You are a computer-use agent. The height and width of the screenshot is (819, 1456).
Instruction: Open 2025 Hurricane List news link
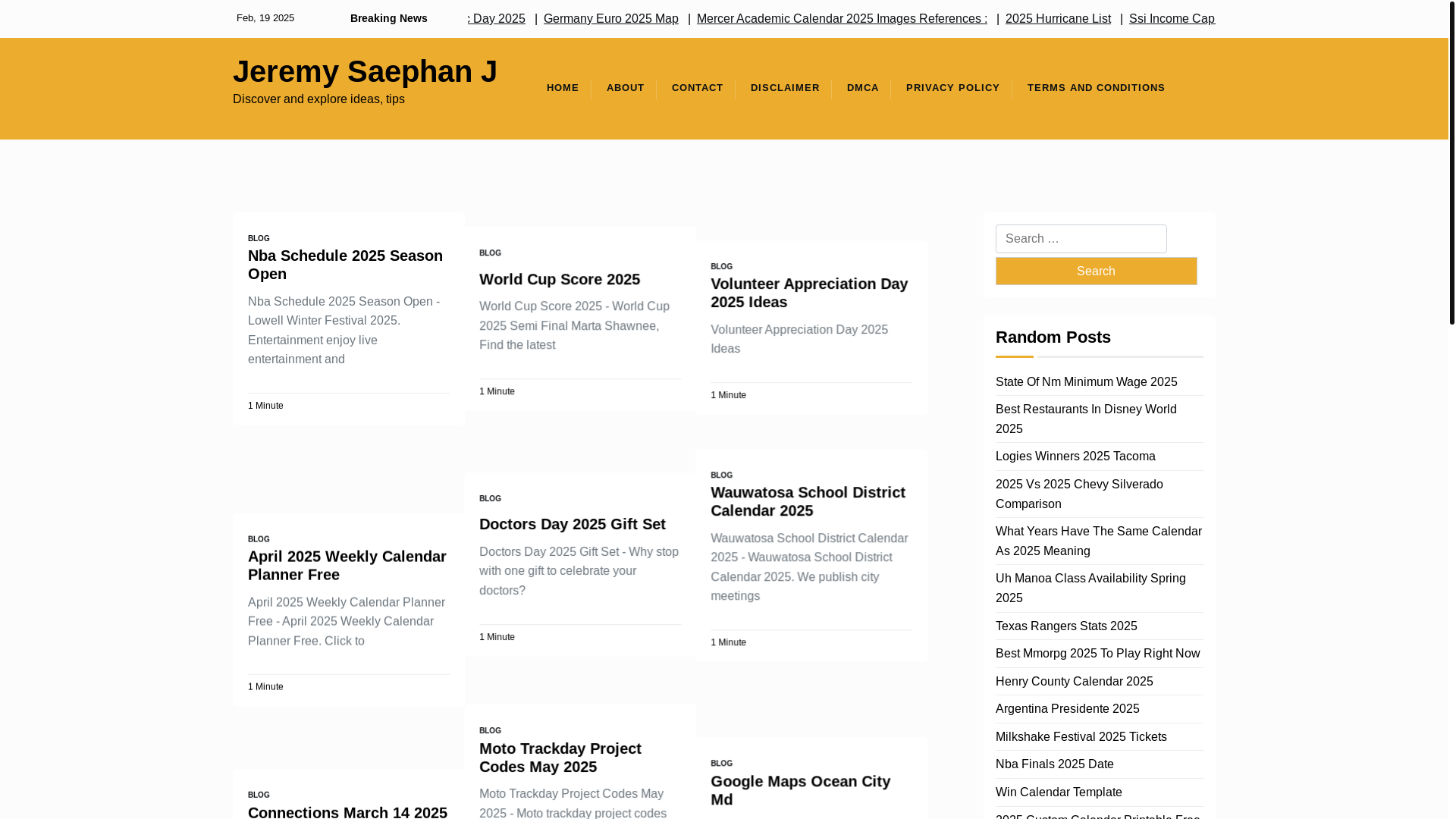[x=1058, y=19]
